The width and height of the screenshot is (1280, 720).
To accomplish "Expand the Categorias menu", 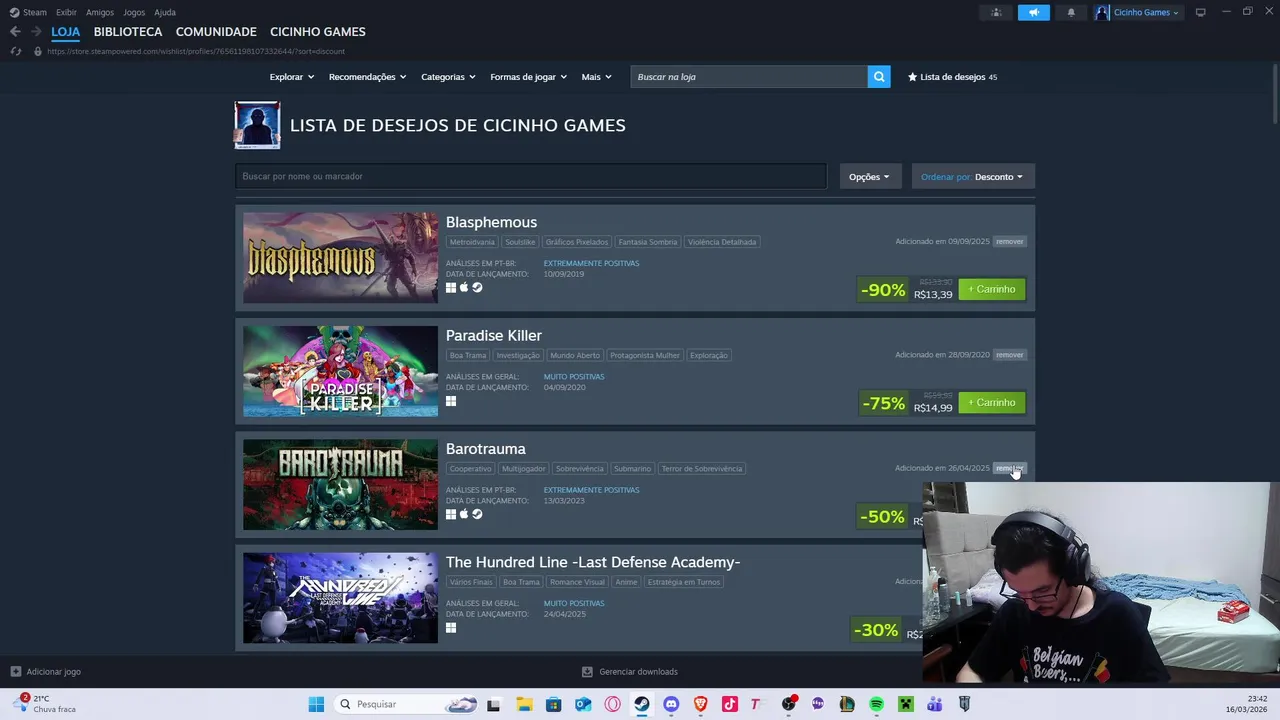I will (x=448, y=77).
